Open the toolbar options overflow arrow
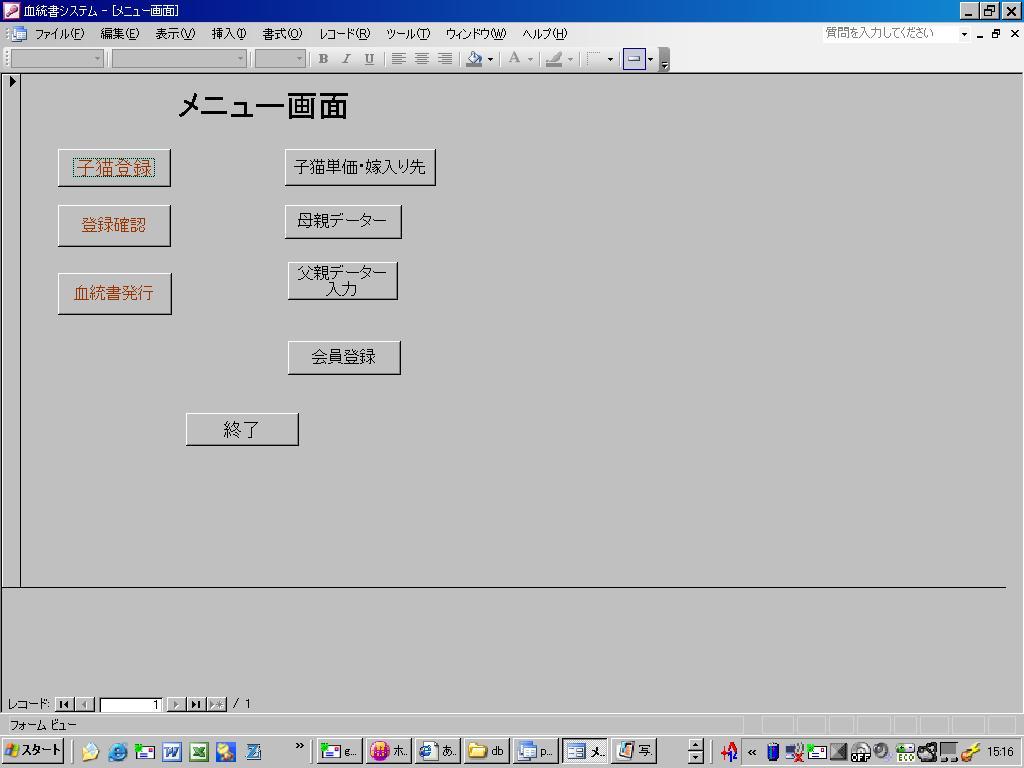 click(x=664, y=60)
